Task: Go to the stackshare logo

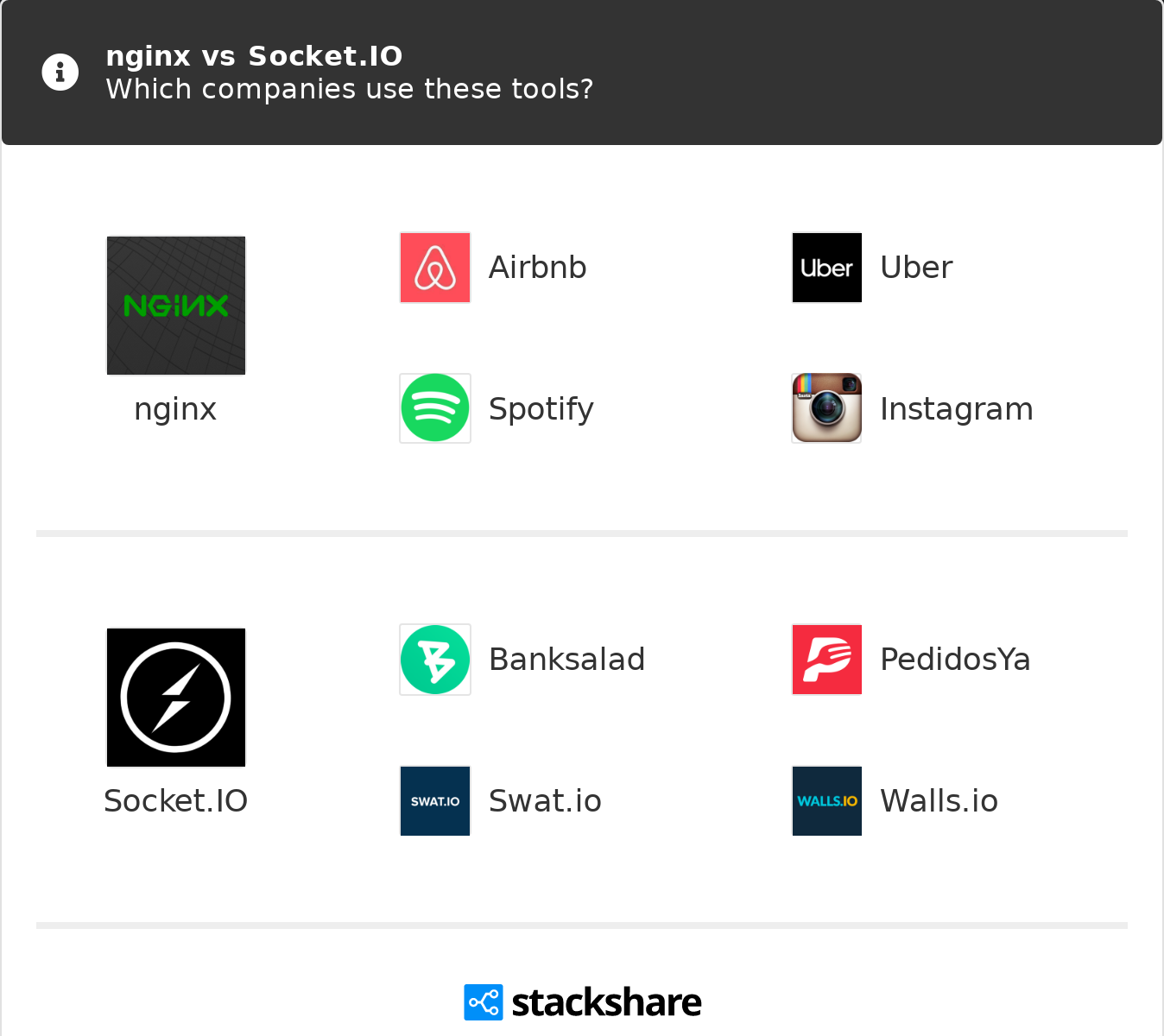Action: click(x=583, y=1002)
